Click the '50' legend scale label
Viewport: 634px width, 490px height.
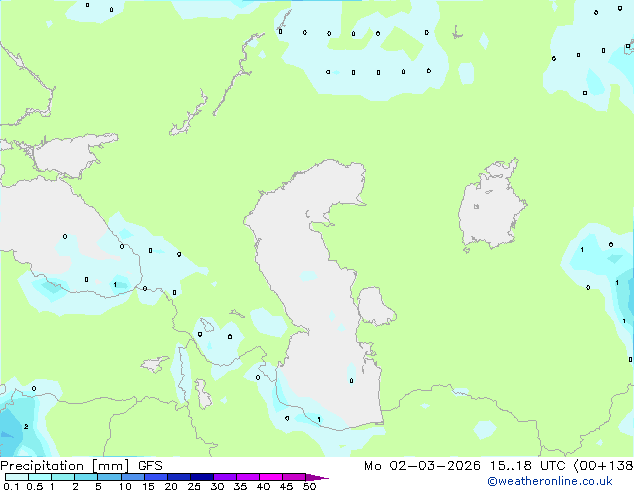pyautogui.click(x=309, y=486)
